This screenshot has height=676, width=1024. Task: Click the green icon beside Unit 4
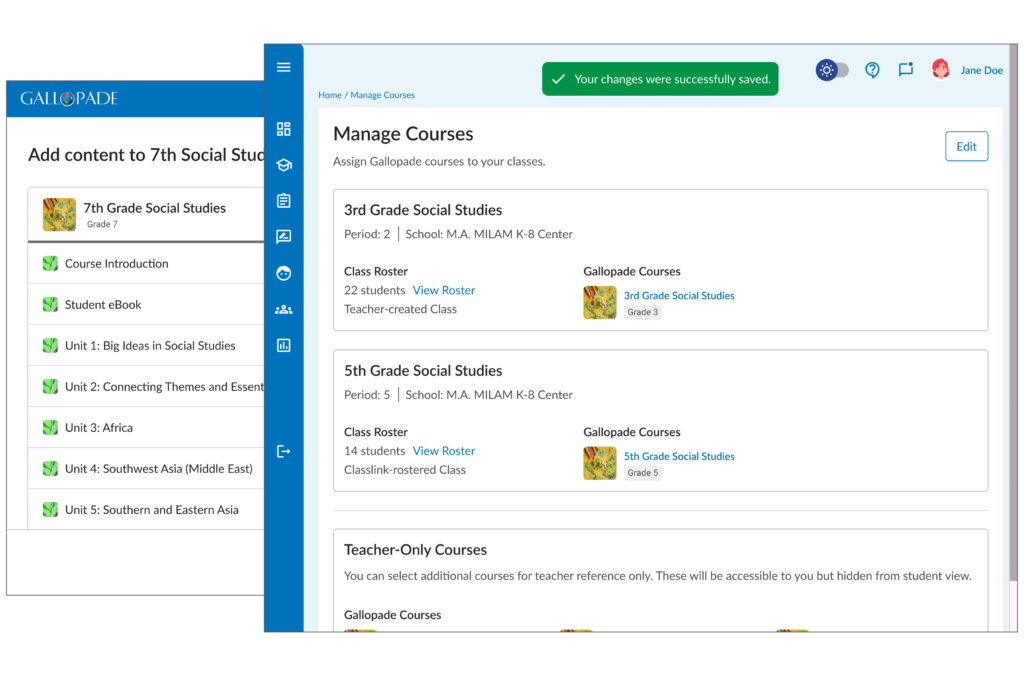pos(50,468)
